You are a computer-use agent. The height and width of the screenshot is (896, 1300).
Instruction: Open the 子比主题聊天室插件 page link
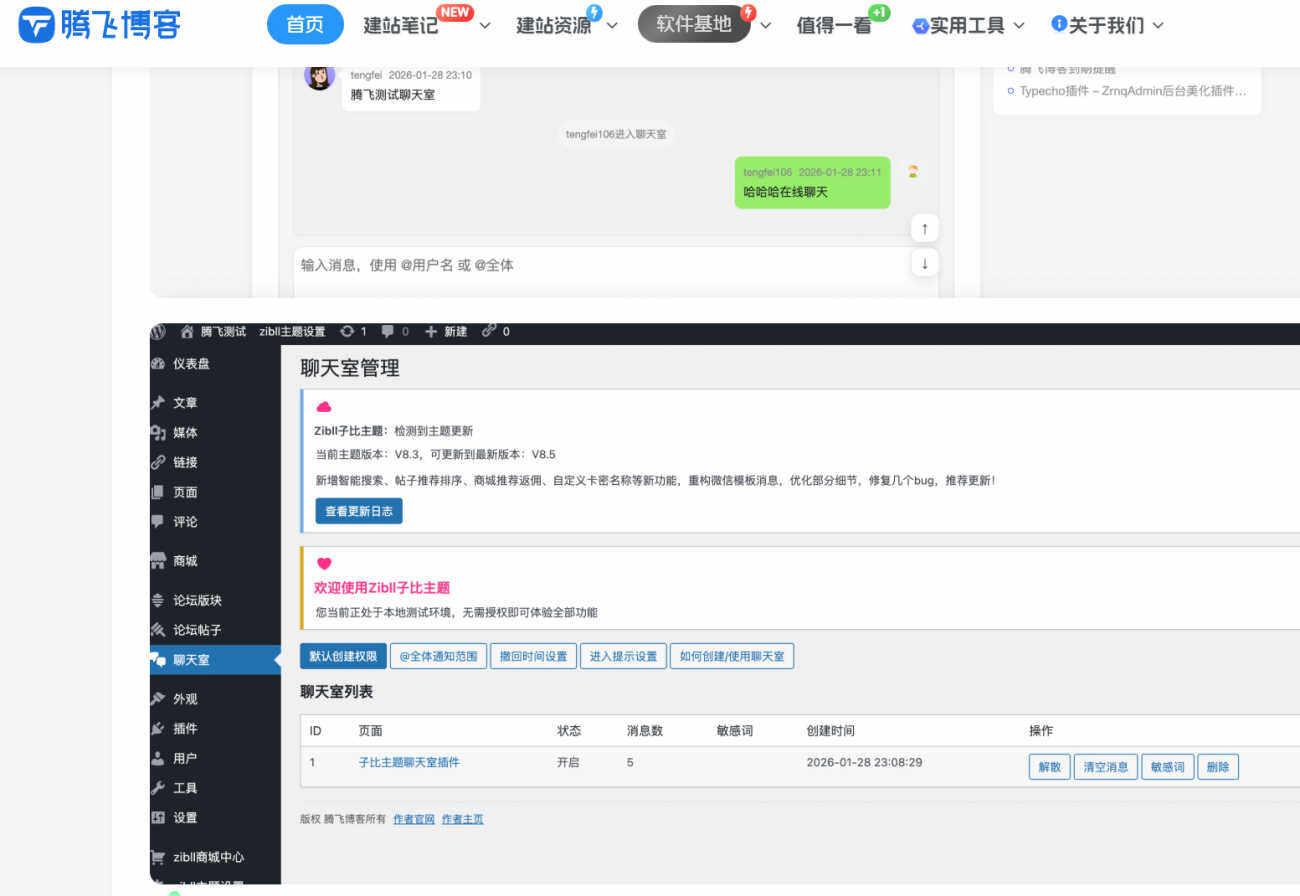[x=409, y=762]
